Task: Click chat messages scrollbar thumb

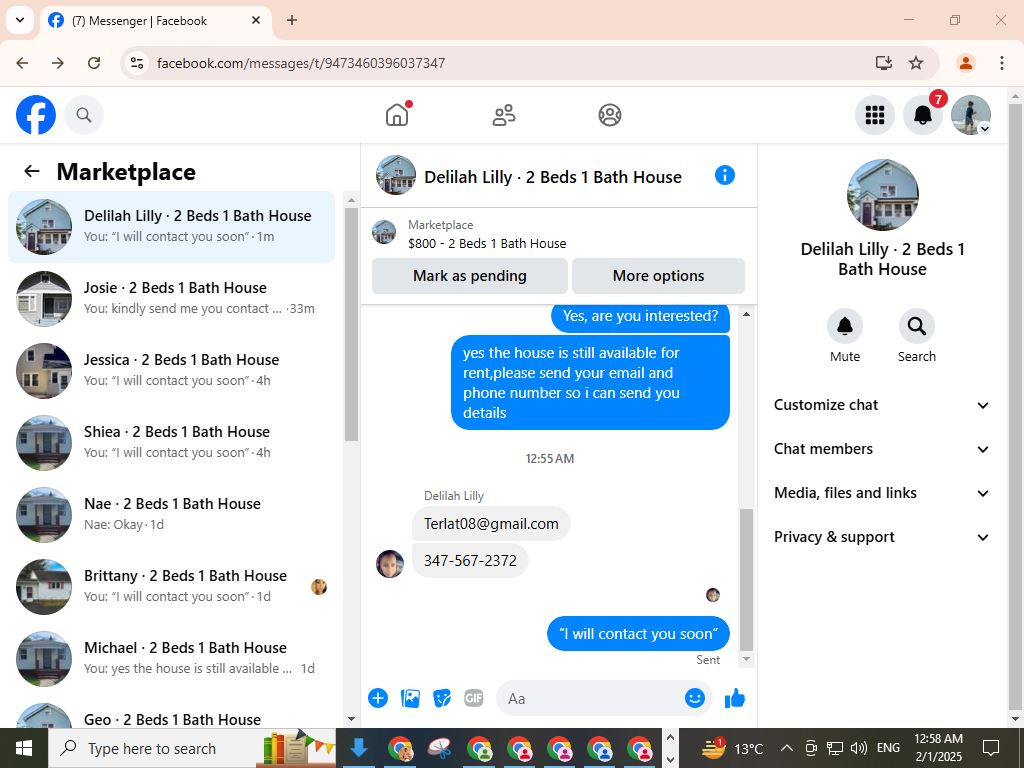Action: tap(746, 579)
